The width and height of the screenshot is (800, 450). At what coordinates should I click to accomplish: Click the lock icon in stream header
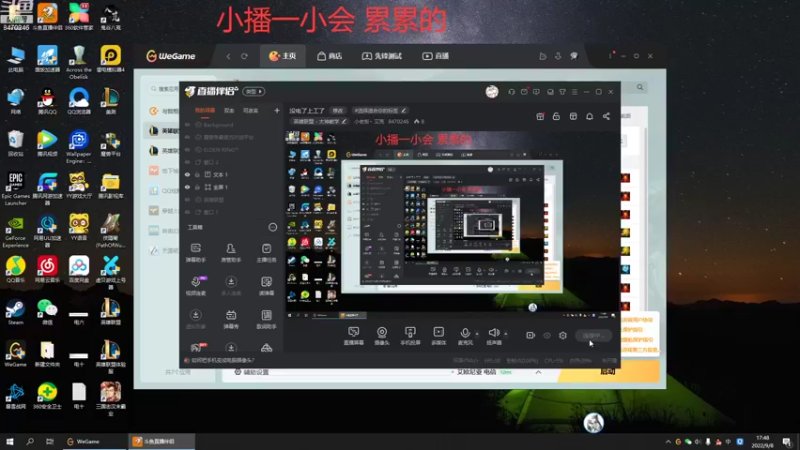coord(556,116)
